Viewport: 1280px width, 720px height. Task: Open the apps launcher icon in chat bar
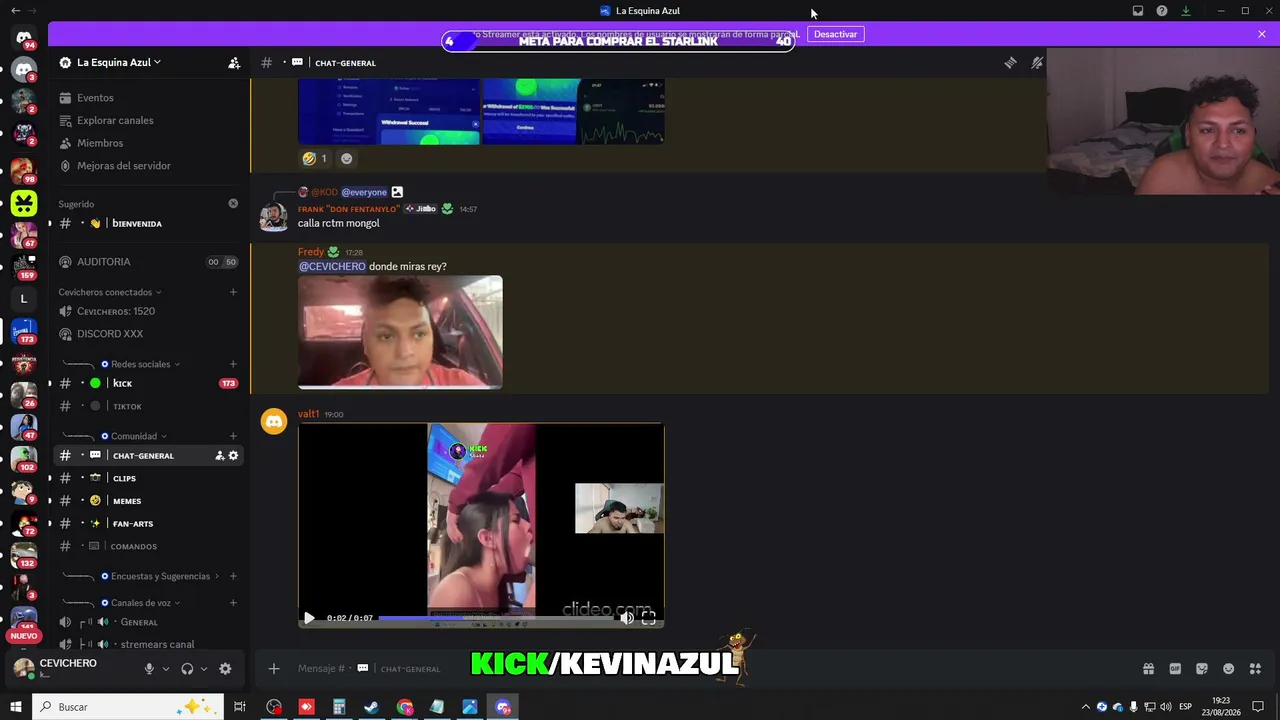point(1256,669)
